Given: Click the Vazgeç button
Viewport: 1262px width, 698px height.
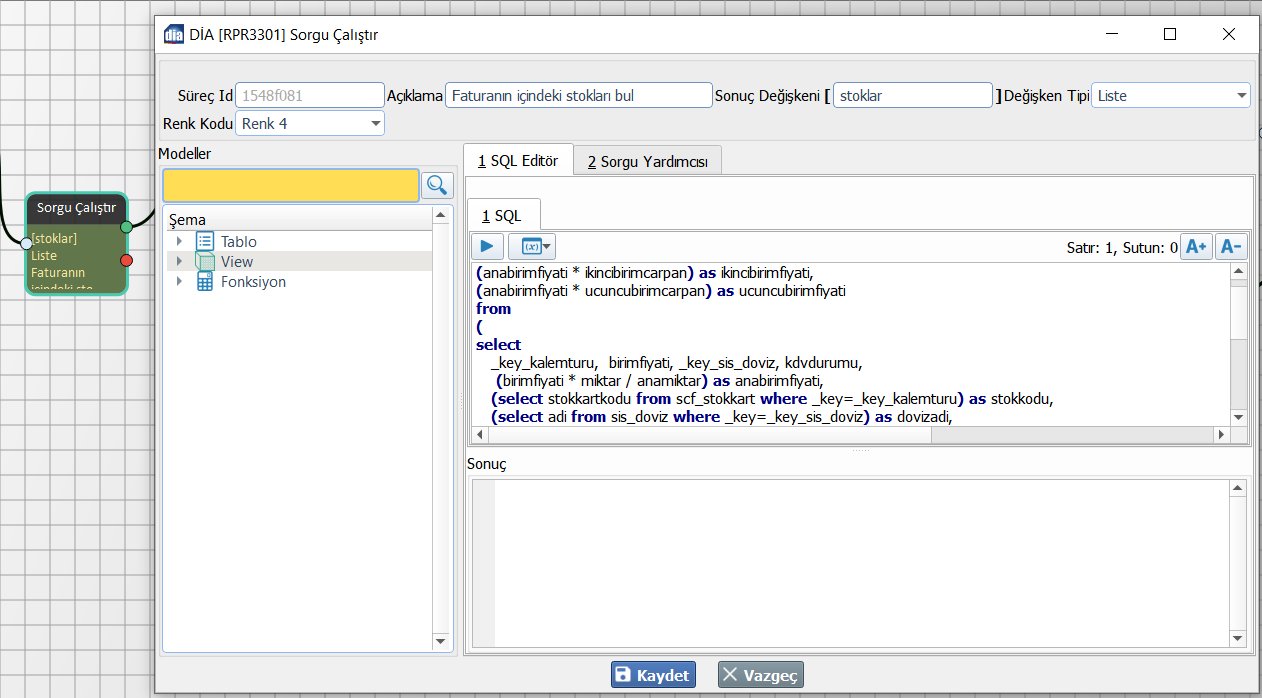Looking at the screenshot, I should pyautogui.click(x=760, y=675).
